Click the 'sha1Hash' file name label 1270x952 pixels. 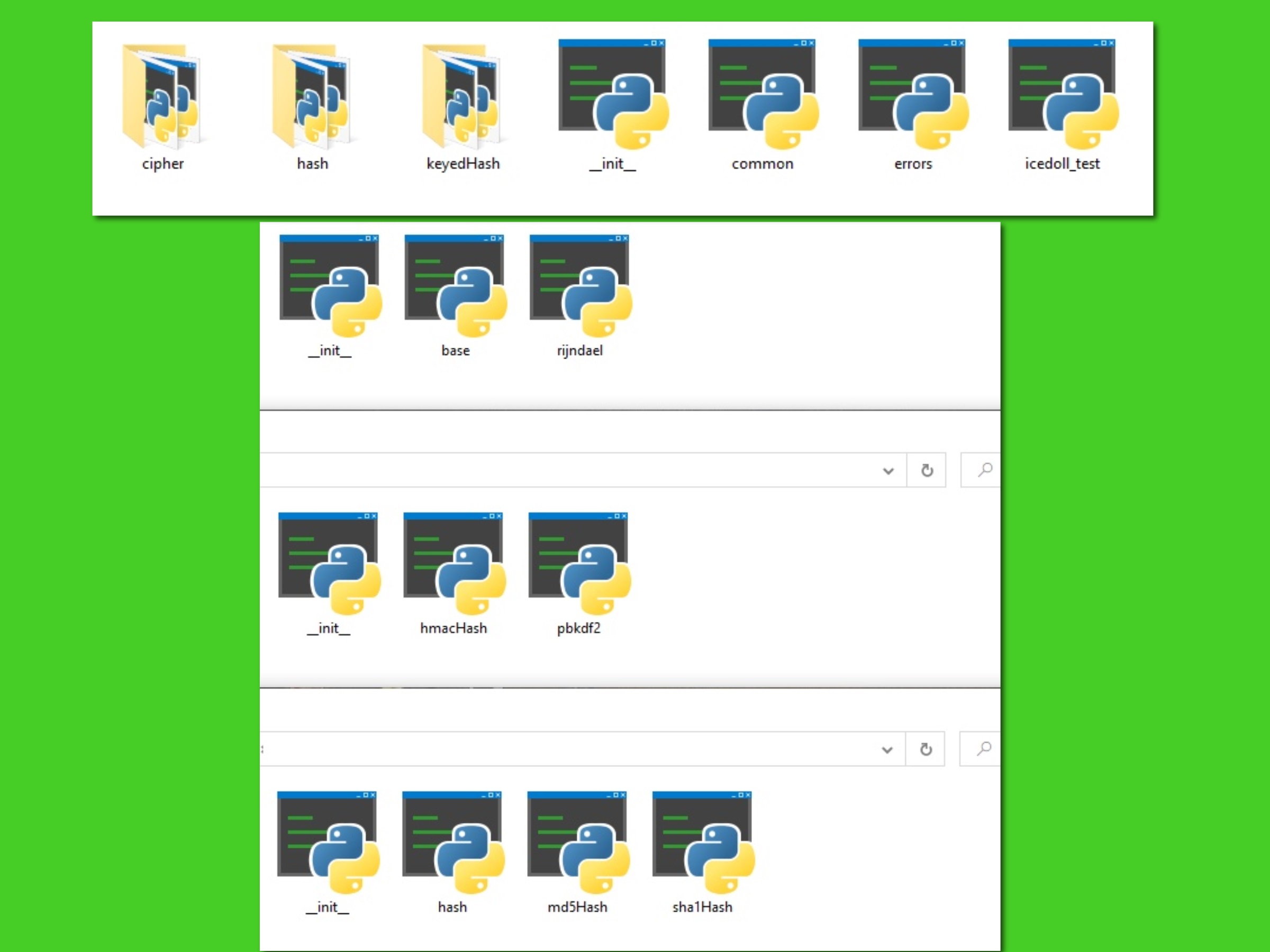click(702, 907)
